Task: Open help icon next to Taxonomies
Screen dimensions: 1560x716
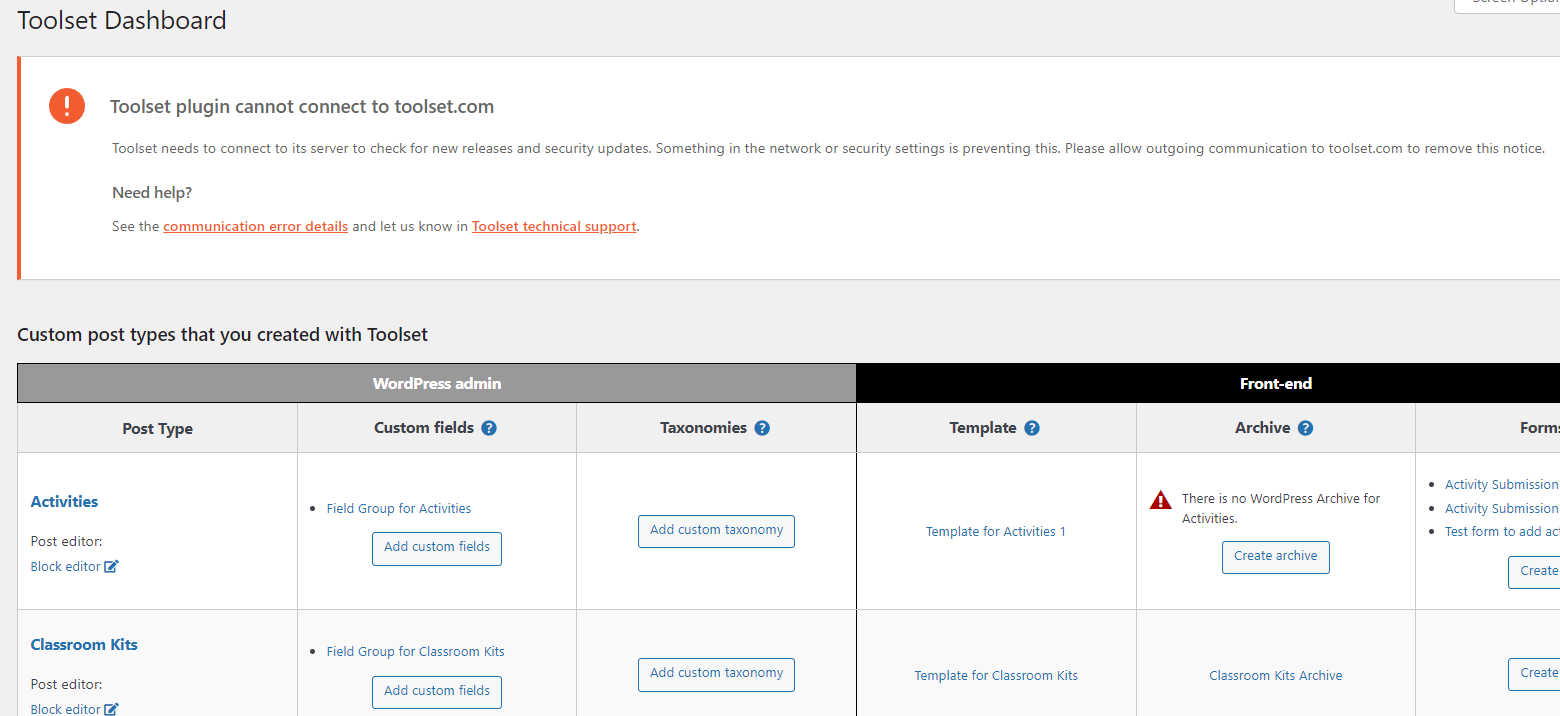Action: [762, 428]
